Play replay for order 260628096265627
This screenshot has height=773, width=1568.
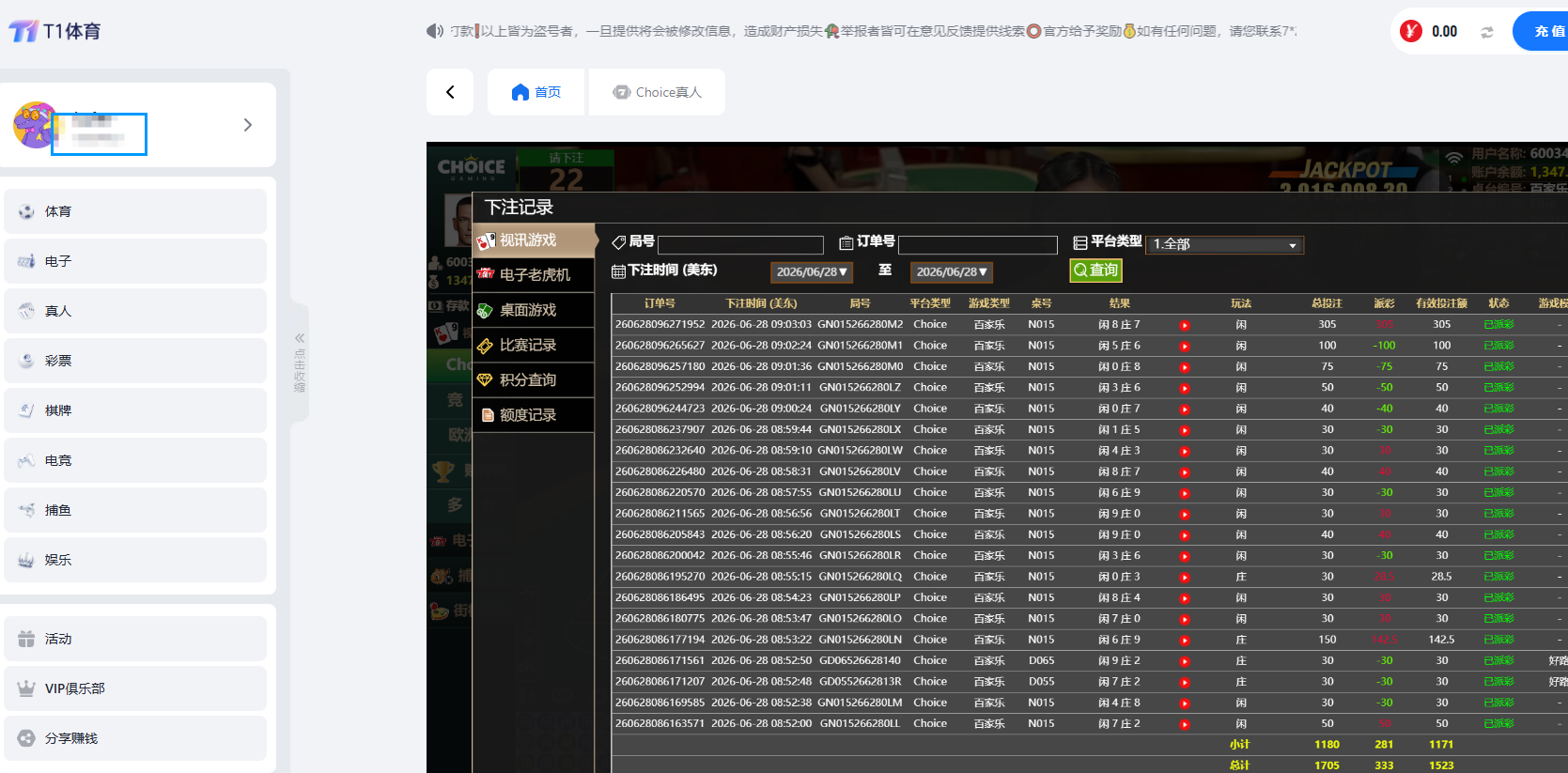(1185, 346)
